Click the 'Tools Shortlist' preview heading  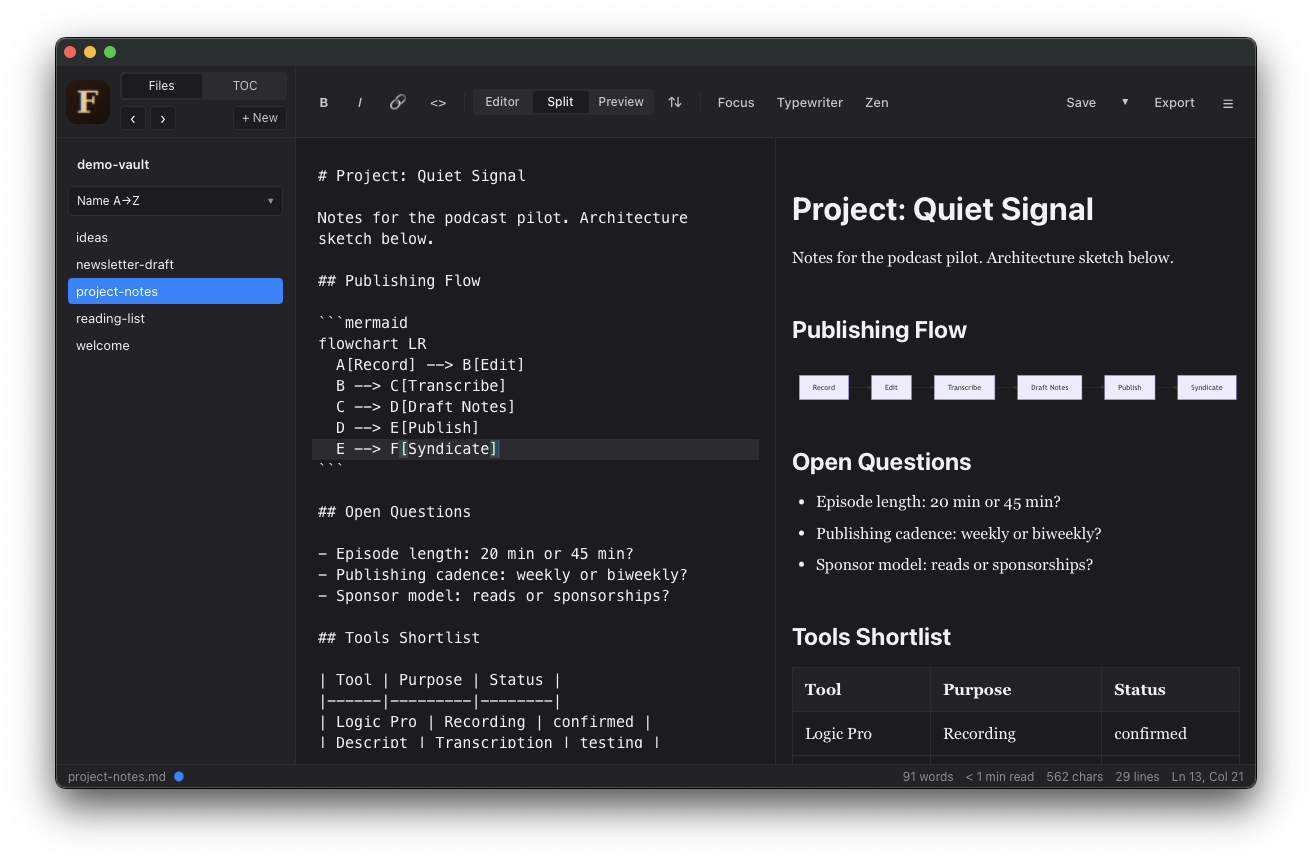pyautogui.click(x=871, y=637)
